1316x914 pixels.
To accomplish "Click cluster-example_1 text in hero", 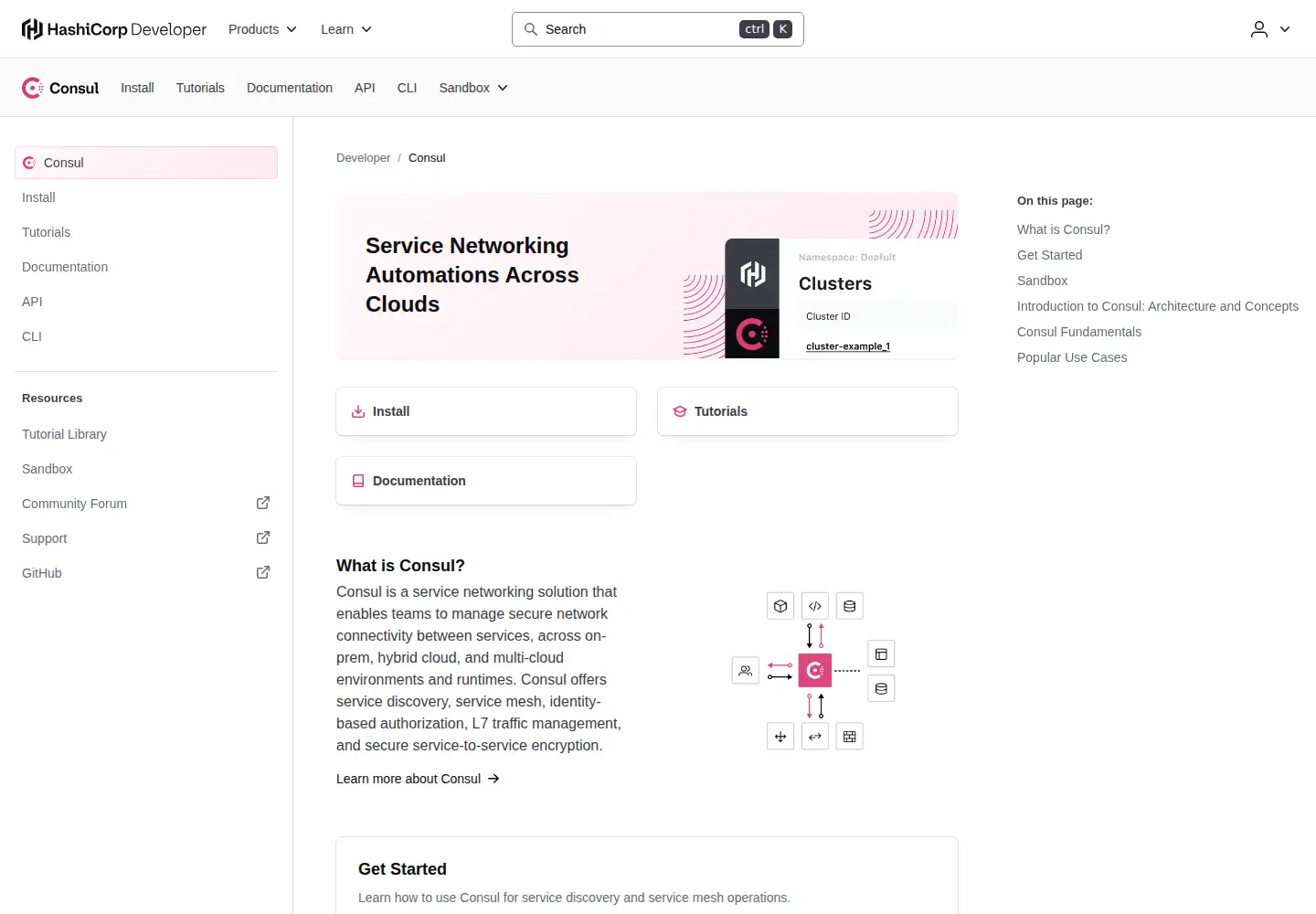I will [848, 346].
